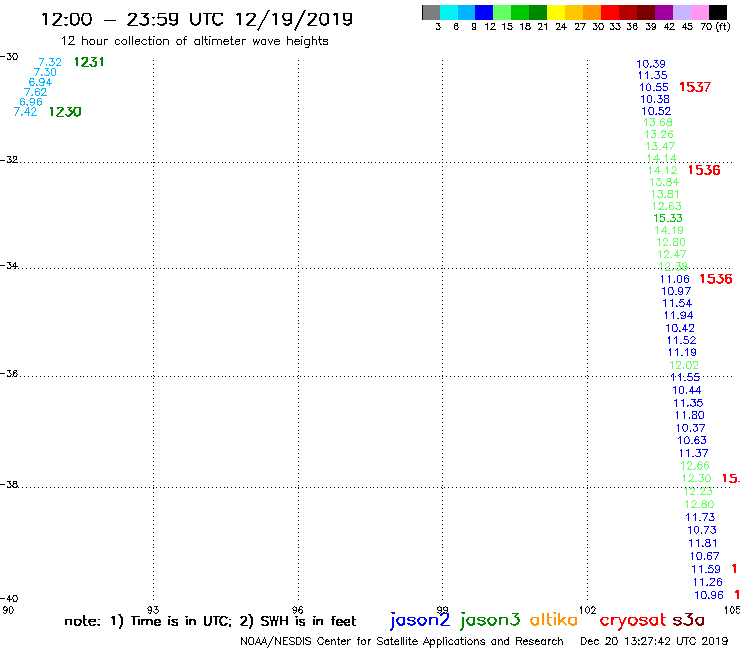The width and height of the screenshot is (740, 650).
Task: Click the wave height value '10.97'
Action: 676,291
